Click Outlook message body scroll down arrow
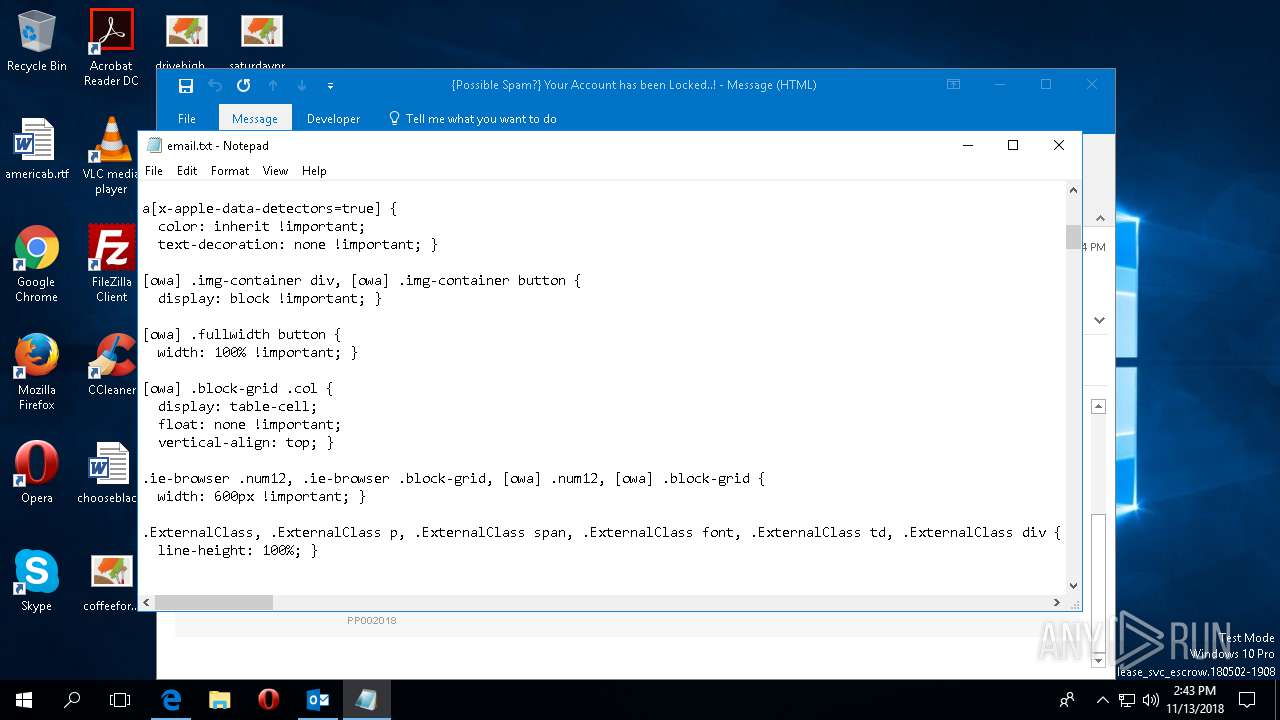Image resolution: width=1280 pixels, height=720 pixels. click(x=1098, y=660)
